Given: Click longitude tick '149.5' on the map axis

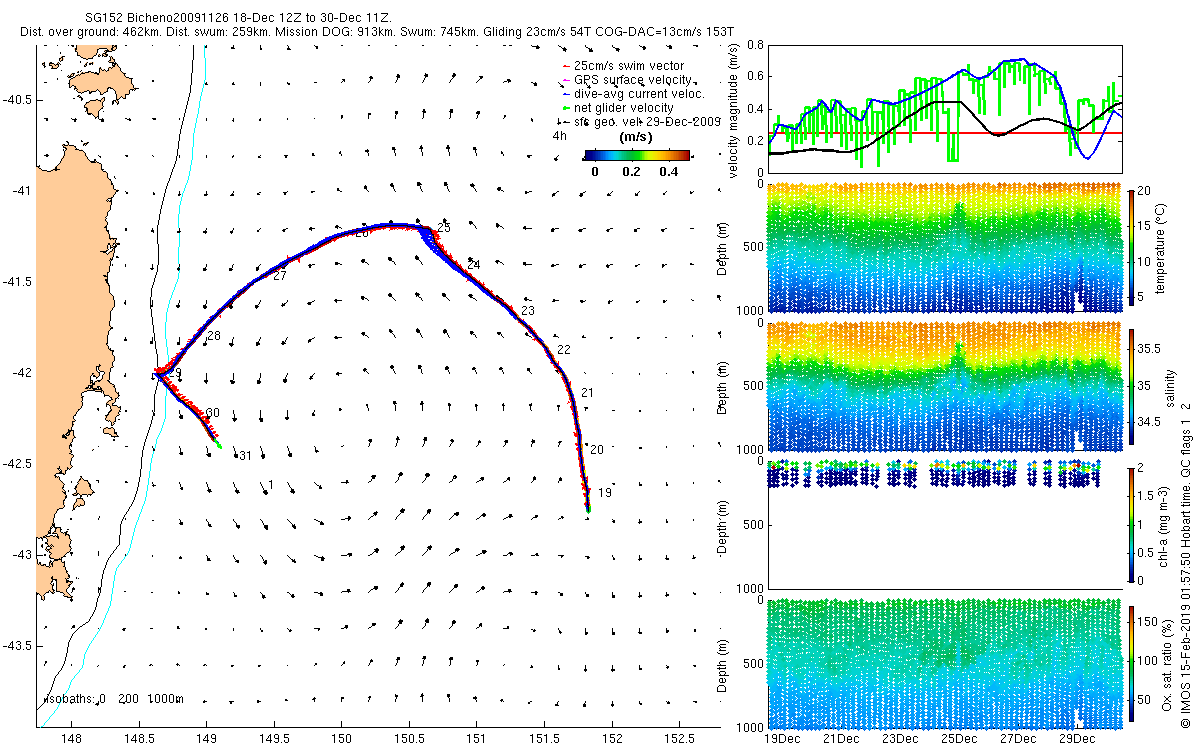Looking at the screenshot, I should tap(273, 740).
